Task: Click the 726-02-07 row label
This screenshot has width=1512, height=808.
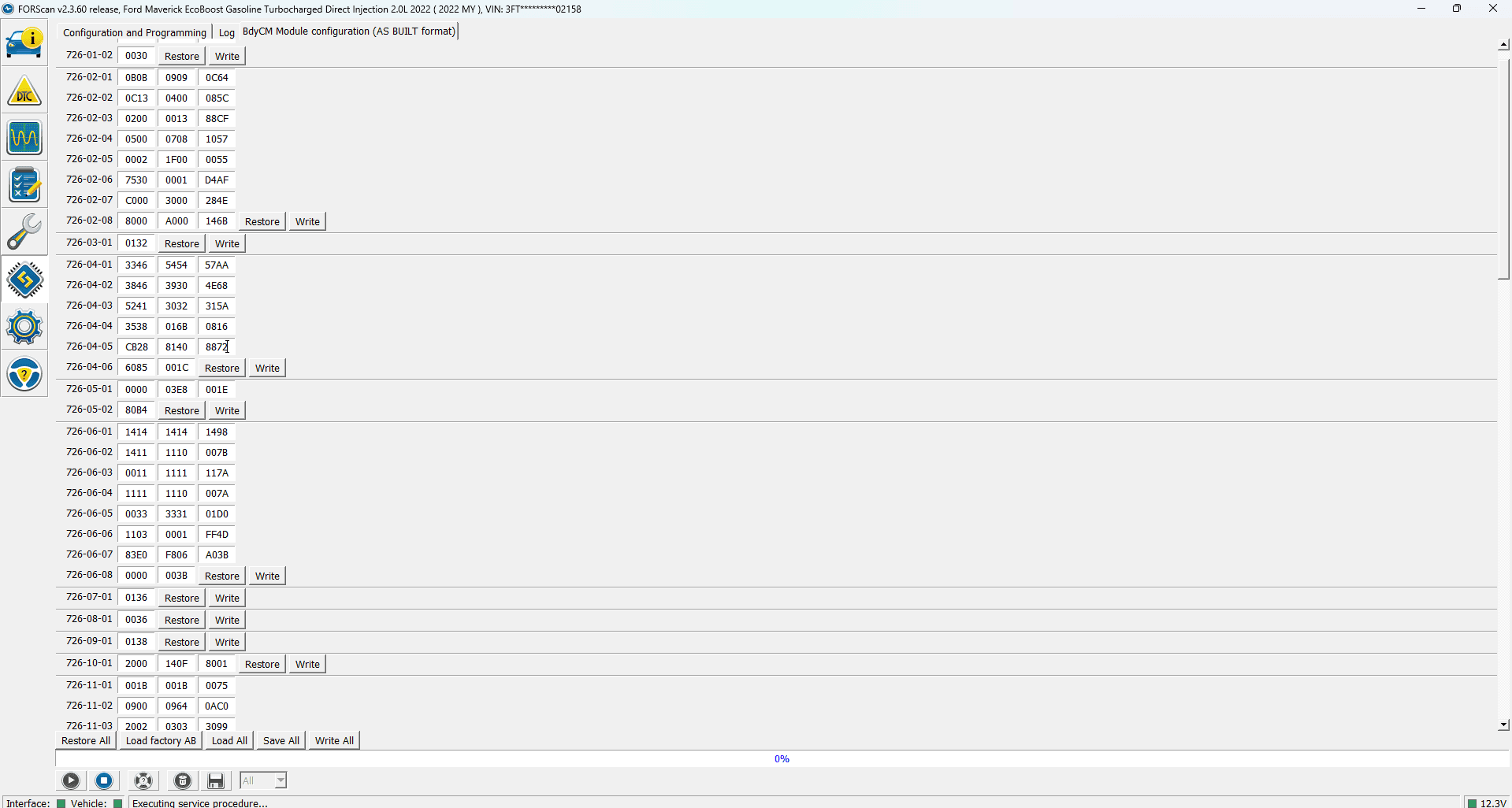Action: pos(89,200)
